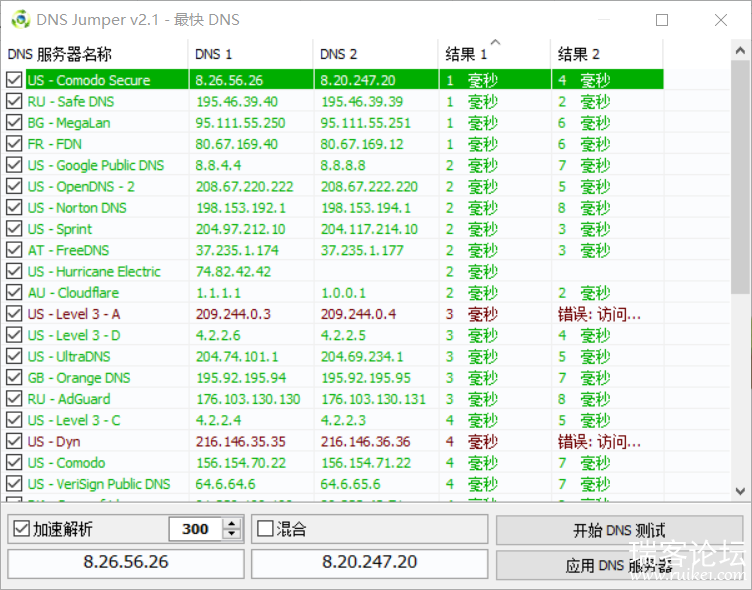Uncheck the US - Sprint checkbox
The width and height of the screenshot is (752, 590).
click(14, 229)
